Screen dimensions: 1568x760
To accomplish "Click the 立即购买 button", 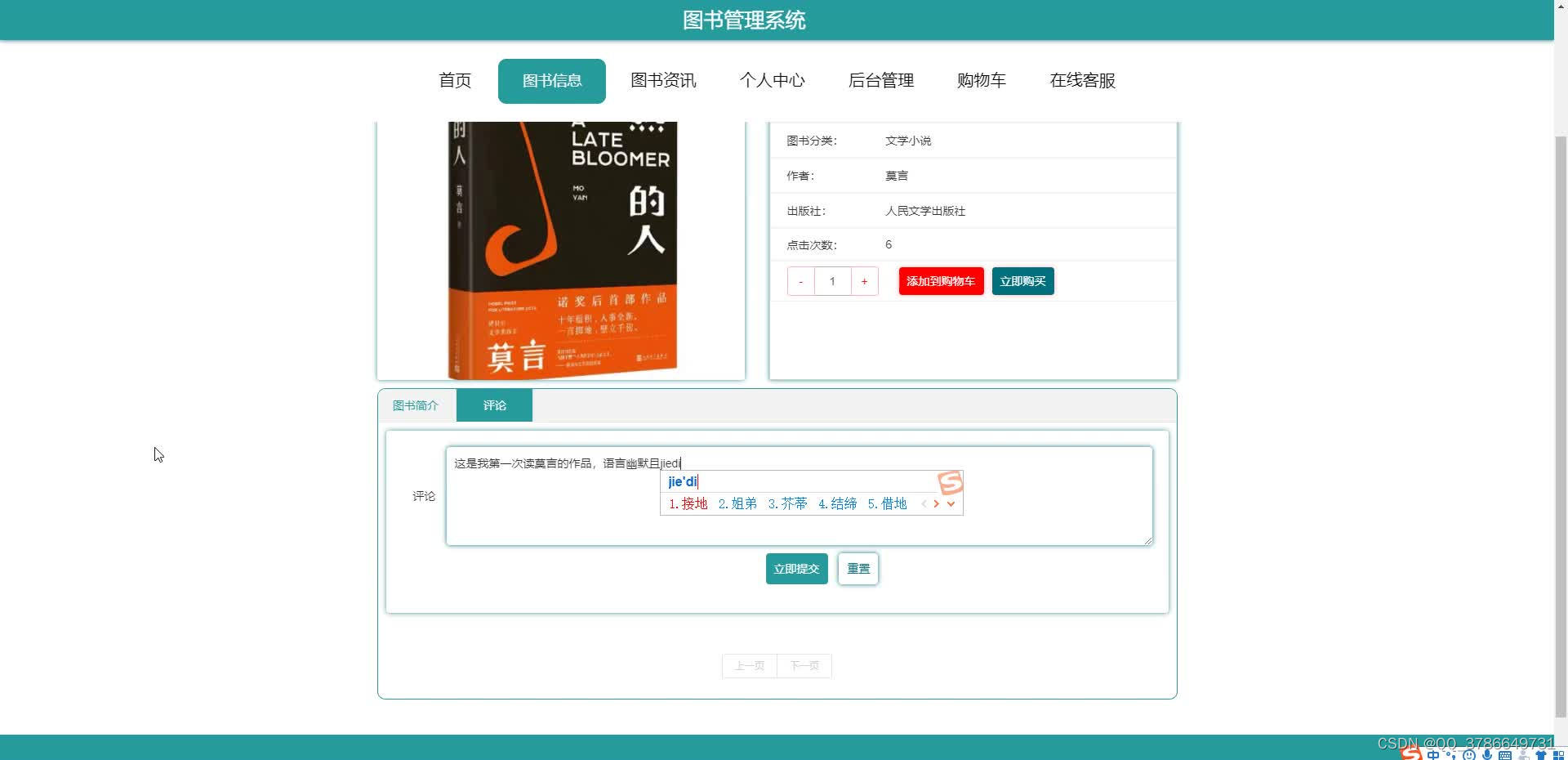I will coord(1022,281).
